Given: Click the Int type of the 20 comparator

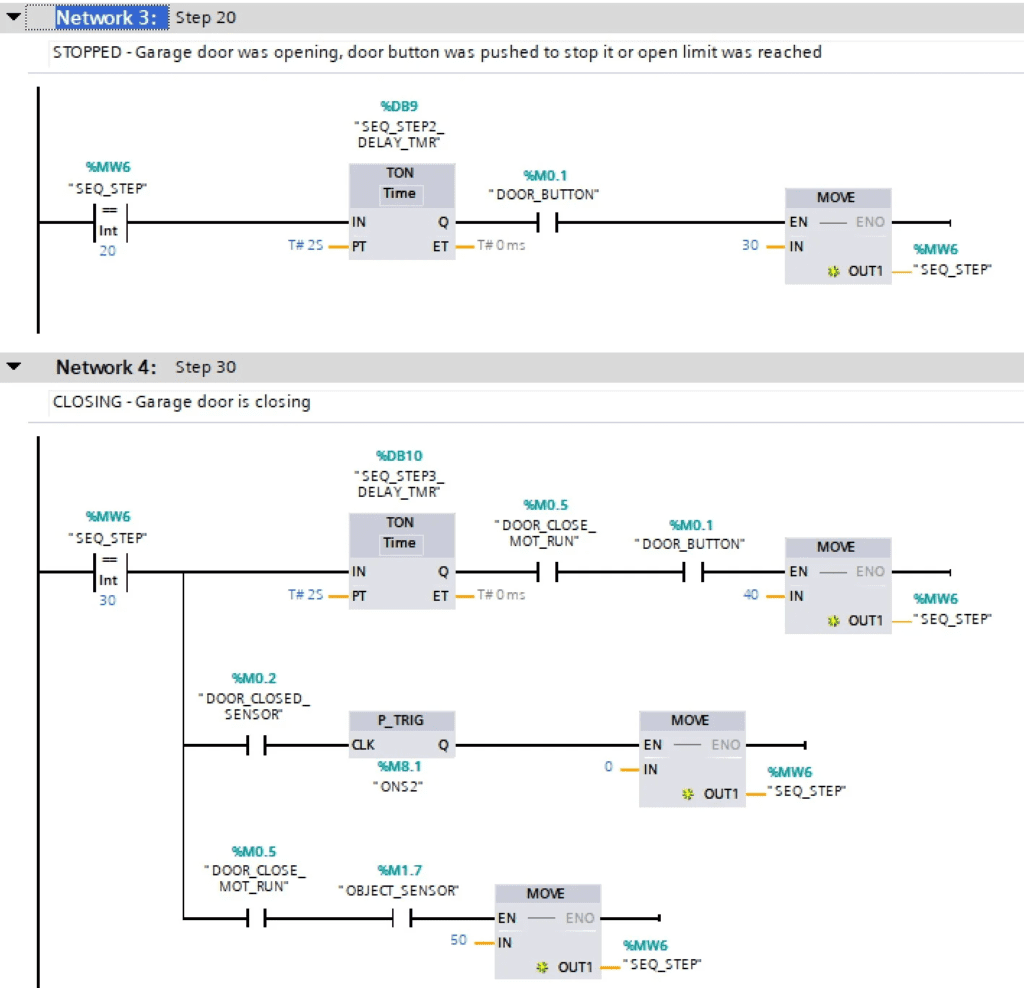Looking at the screenshot, I should click(x=108, y=231).
